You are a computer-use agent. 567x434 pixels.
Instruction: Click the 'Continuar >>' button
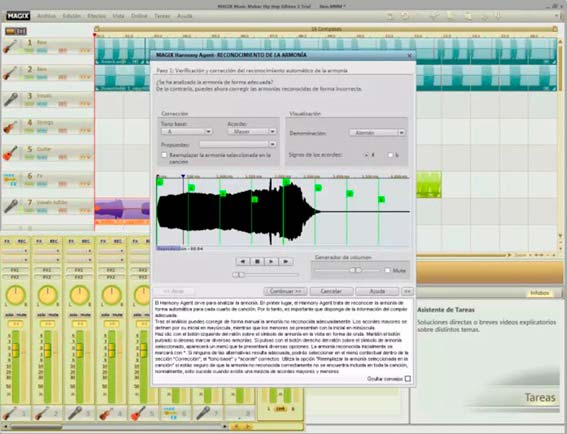tap(285, 291)
